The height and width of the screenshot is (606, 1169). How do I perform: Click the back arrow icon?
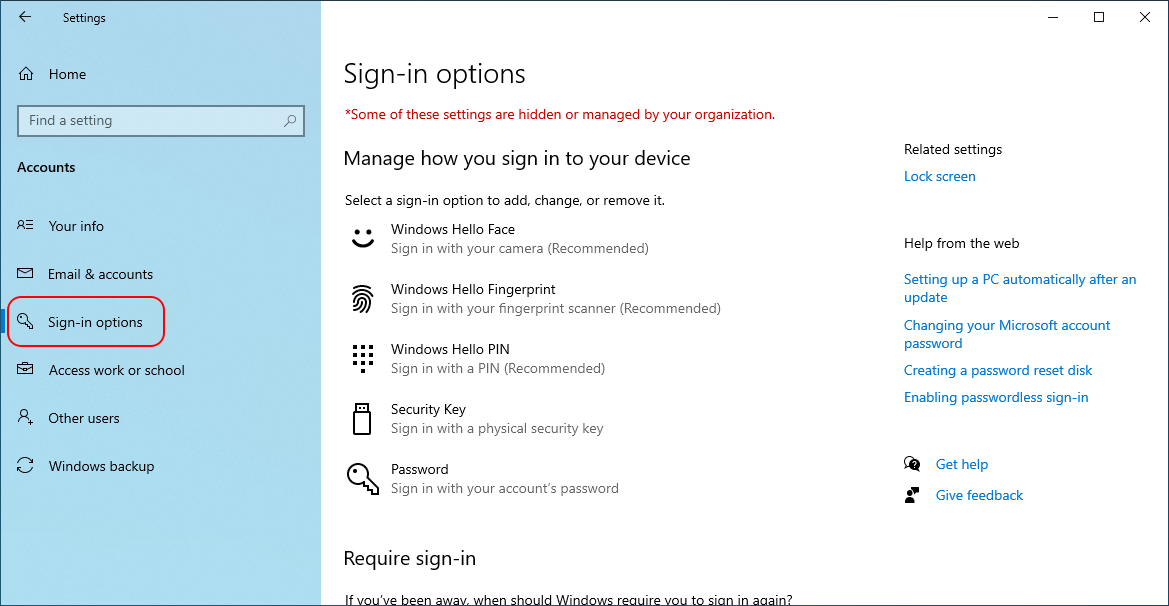[25, 17]
